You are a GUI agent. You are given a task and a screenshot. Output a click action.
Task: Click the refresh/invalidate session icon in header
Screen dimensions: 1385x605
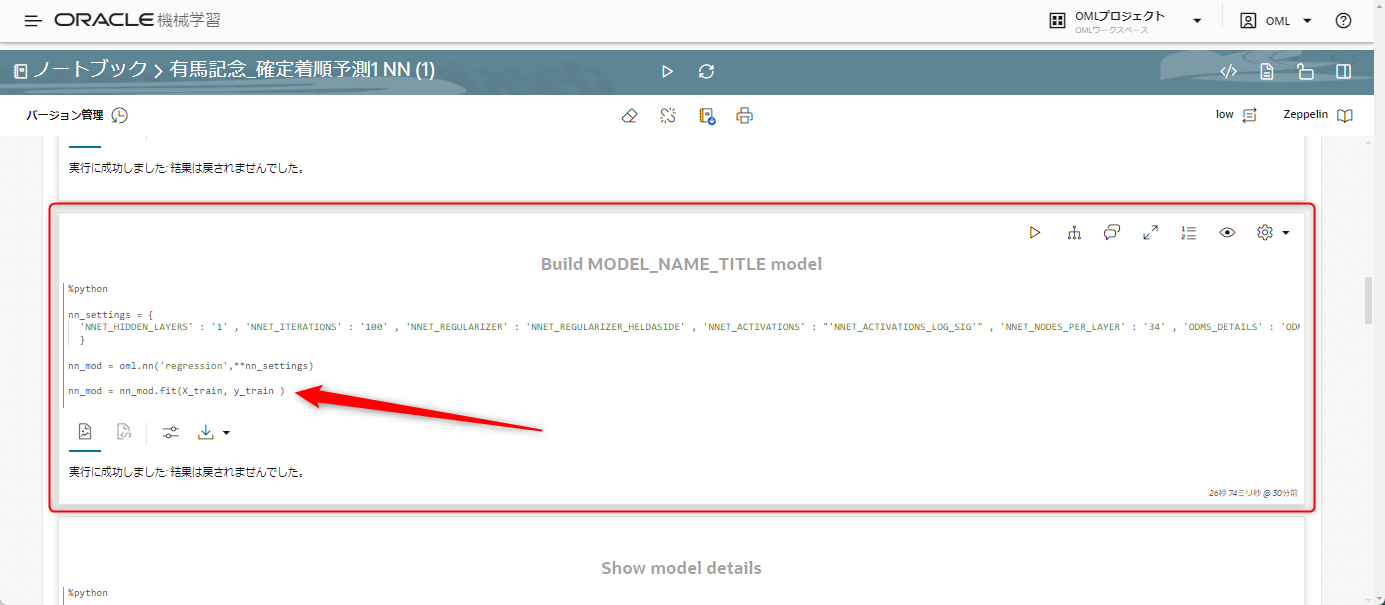[x=706, y=71]
